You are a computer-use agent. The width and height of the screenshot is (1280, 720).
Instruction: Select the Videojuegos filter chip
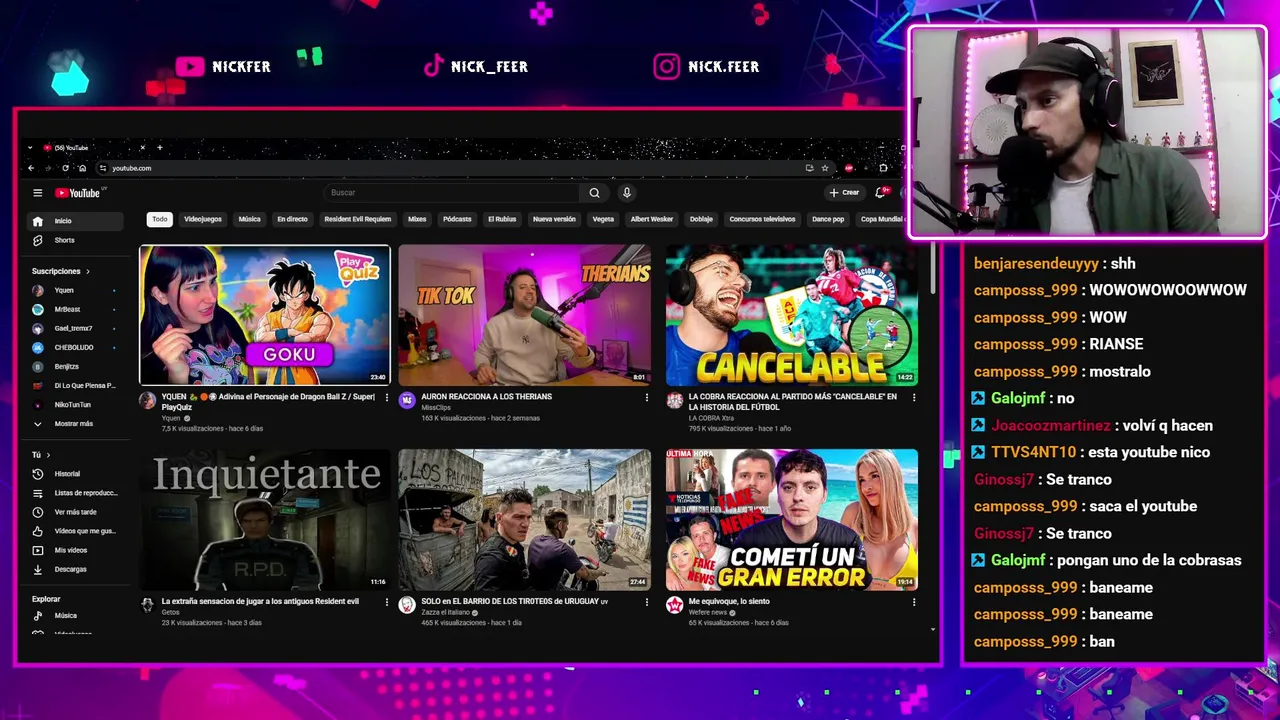point(203,219)
